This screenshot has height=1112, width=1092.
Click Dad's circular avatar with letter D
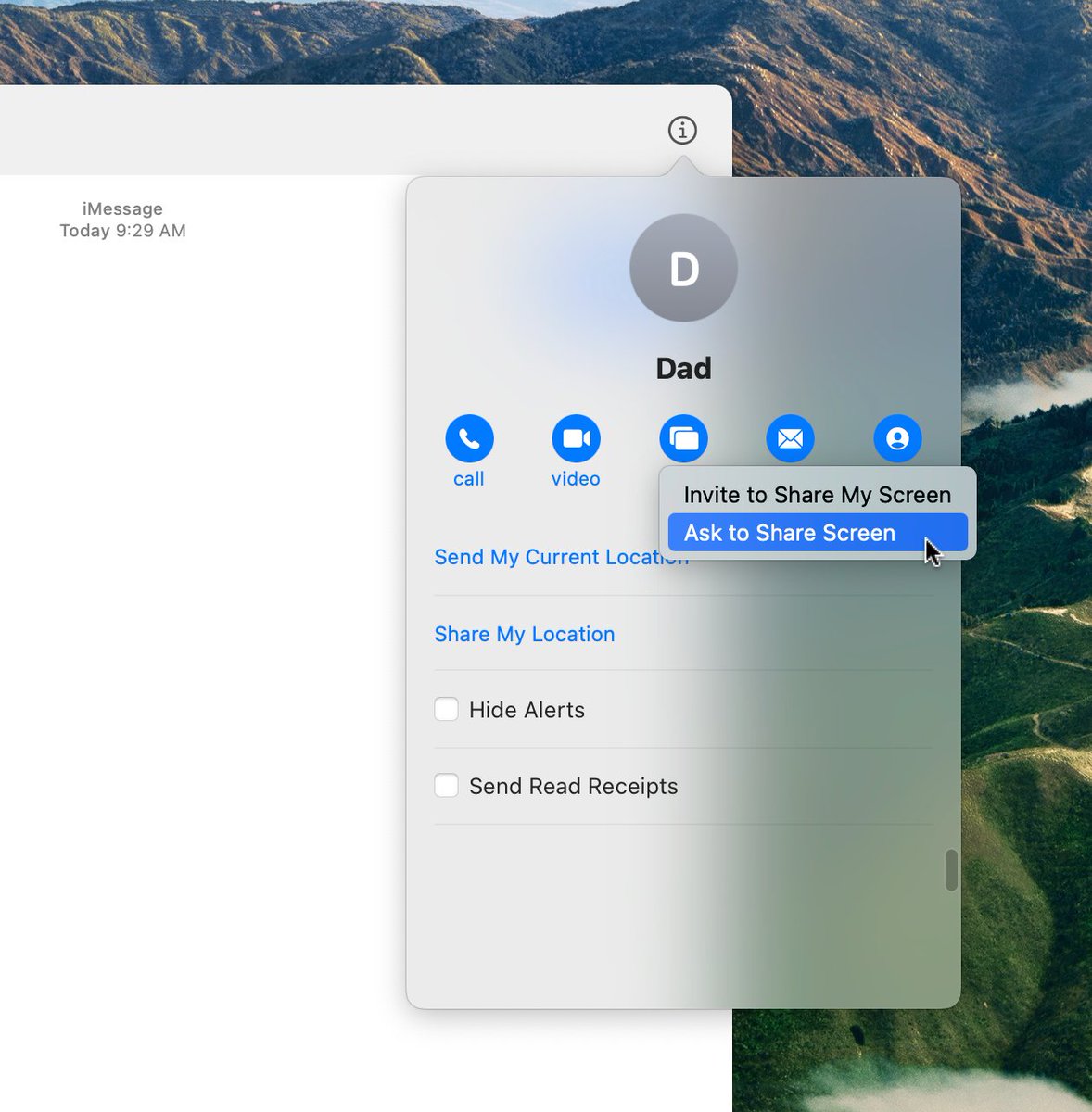click(683, 268)
